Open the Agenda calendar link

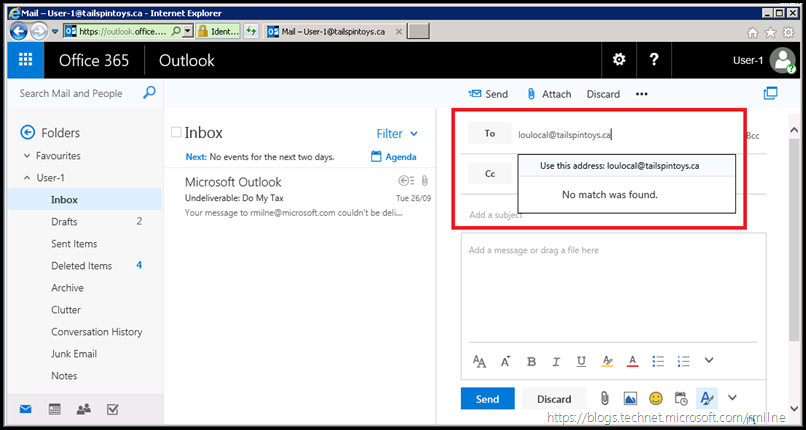click(x=393, y=157)
